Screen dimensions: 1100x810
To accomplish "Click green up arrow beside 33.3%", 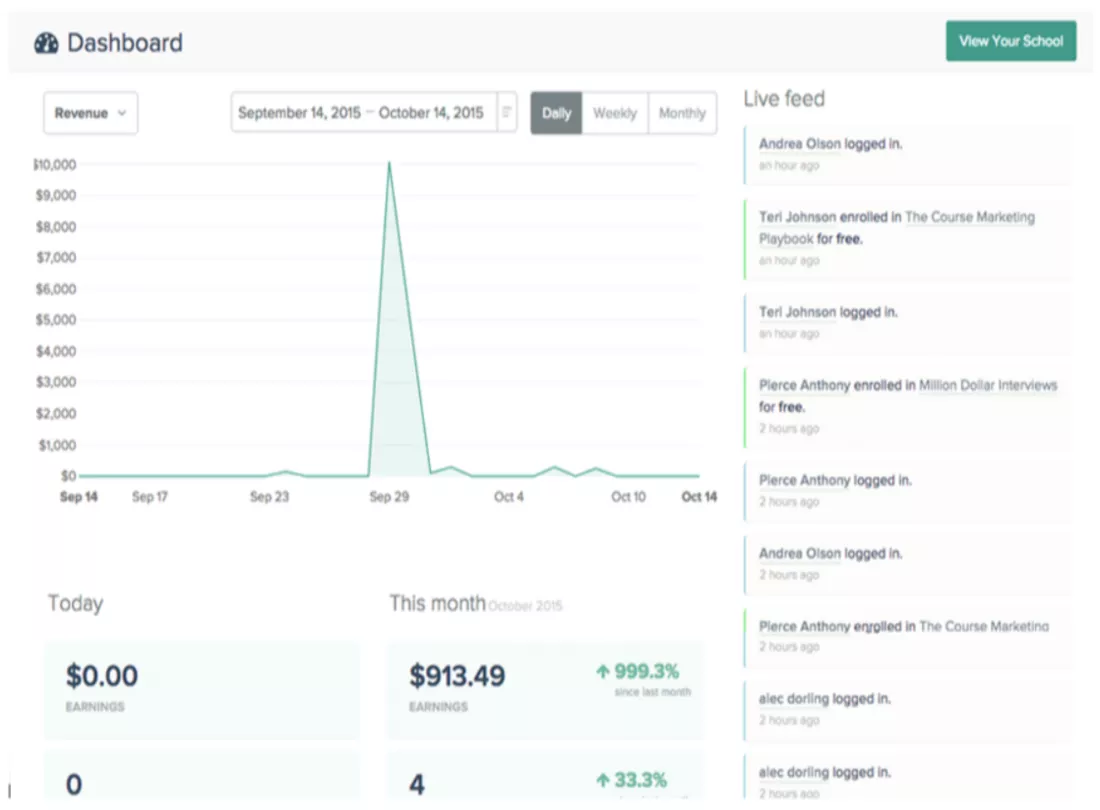I will point(603,780).
